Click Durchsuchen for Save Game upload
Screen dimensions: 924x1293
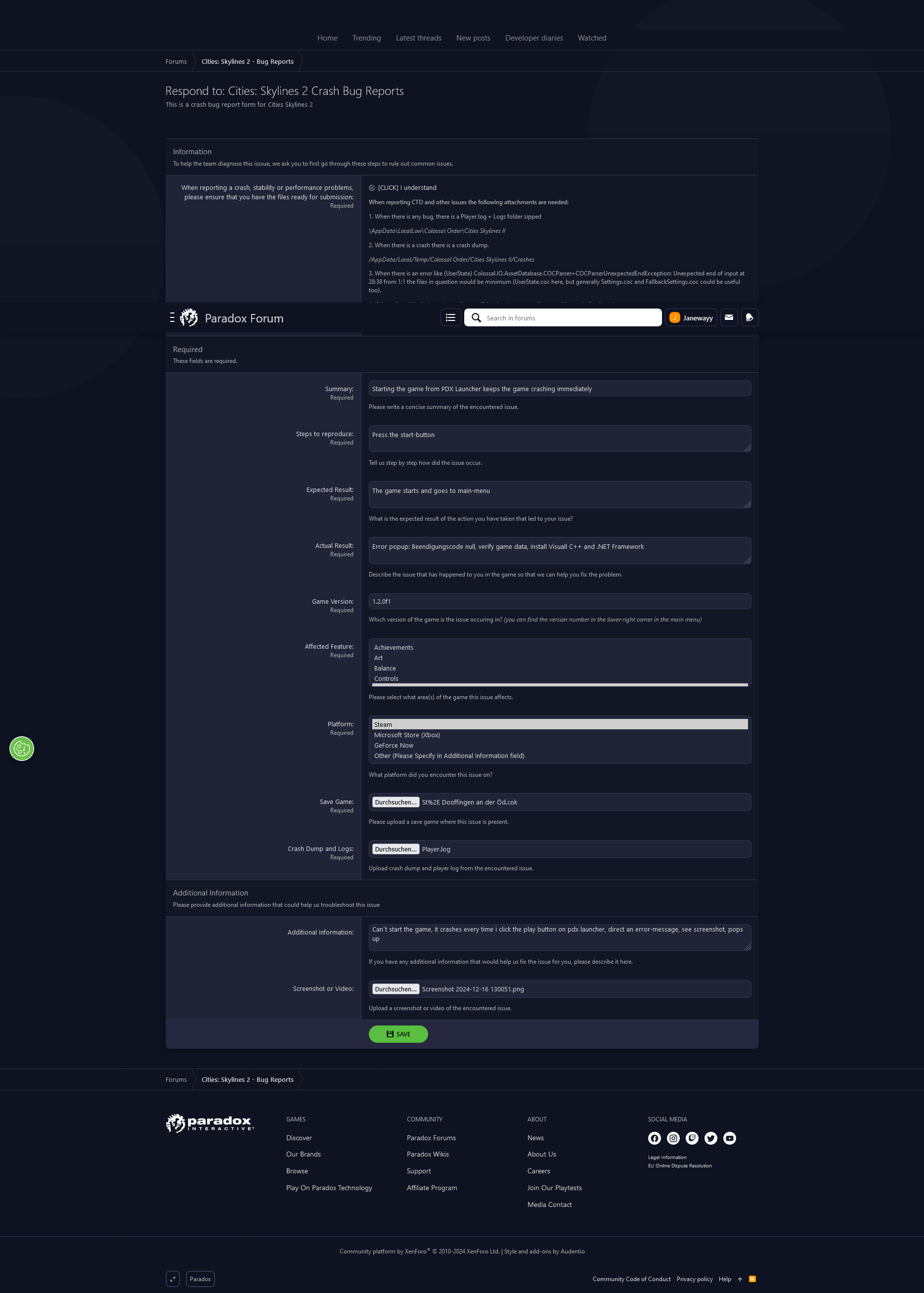click(396, 802)
